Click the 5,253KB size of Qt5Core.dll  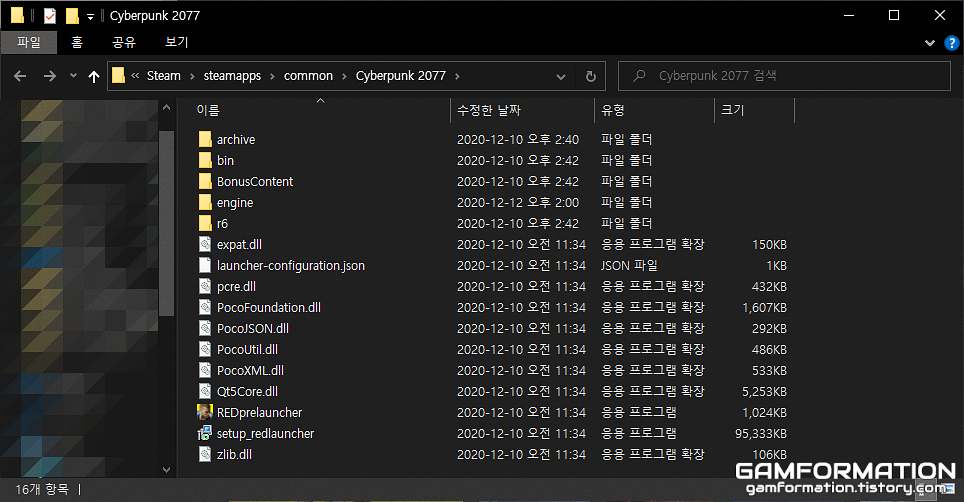pyautogui.click(x=764, y=391)
